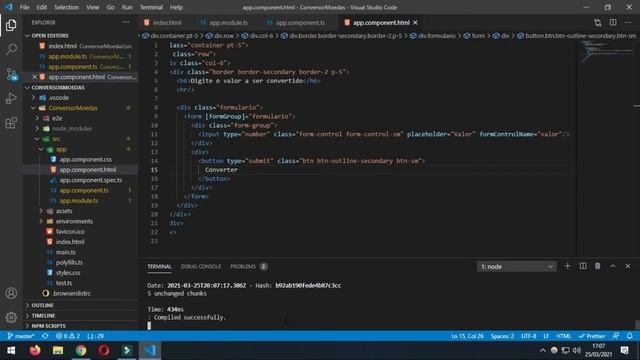This screenshot has width=640, height=360.
Task: Switch to the Problems panel tab
Action: coord(243,266)
